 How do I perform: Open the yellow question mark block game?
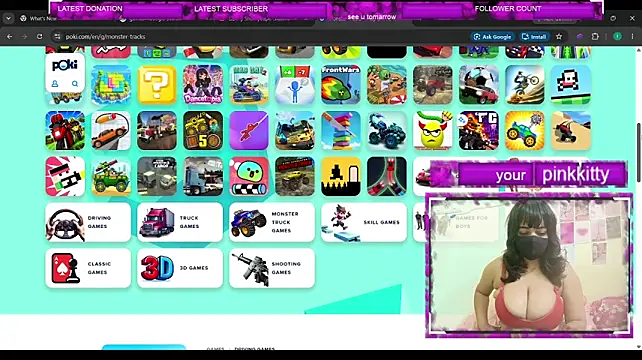[x=157, y=84]
